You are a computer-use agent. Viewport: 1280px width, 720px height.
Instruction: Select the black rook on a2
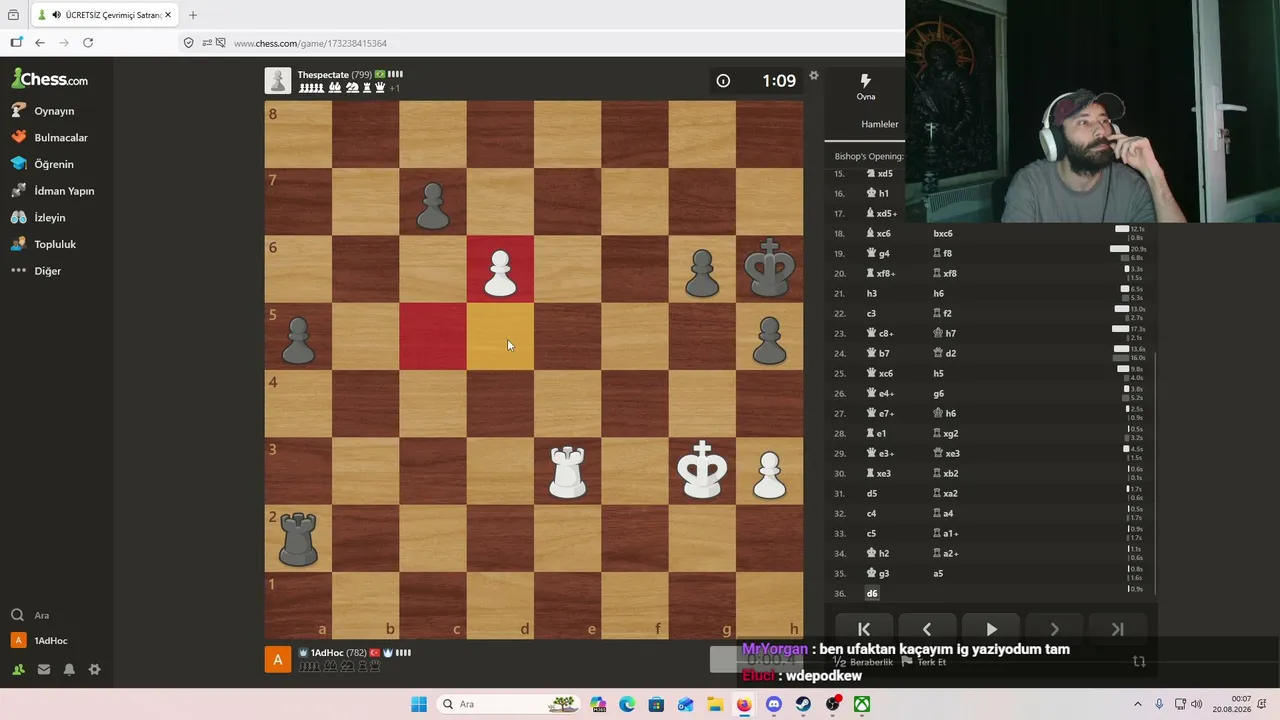(298, 539)
